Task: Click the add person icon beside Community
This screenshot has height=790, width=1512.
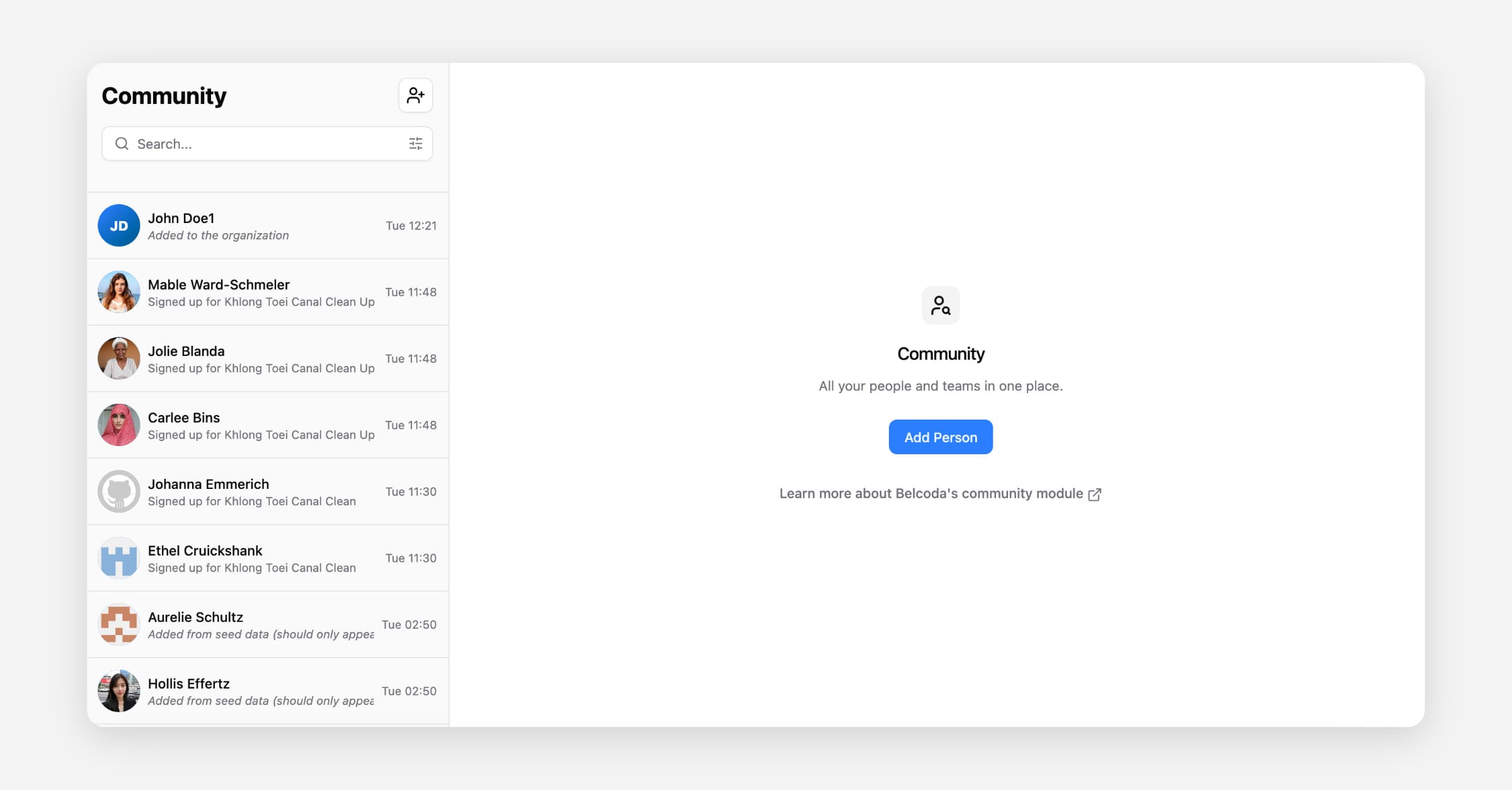Action: tap(415, 95)
